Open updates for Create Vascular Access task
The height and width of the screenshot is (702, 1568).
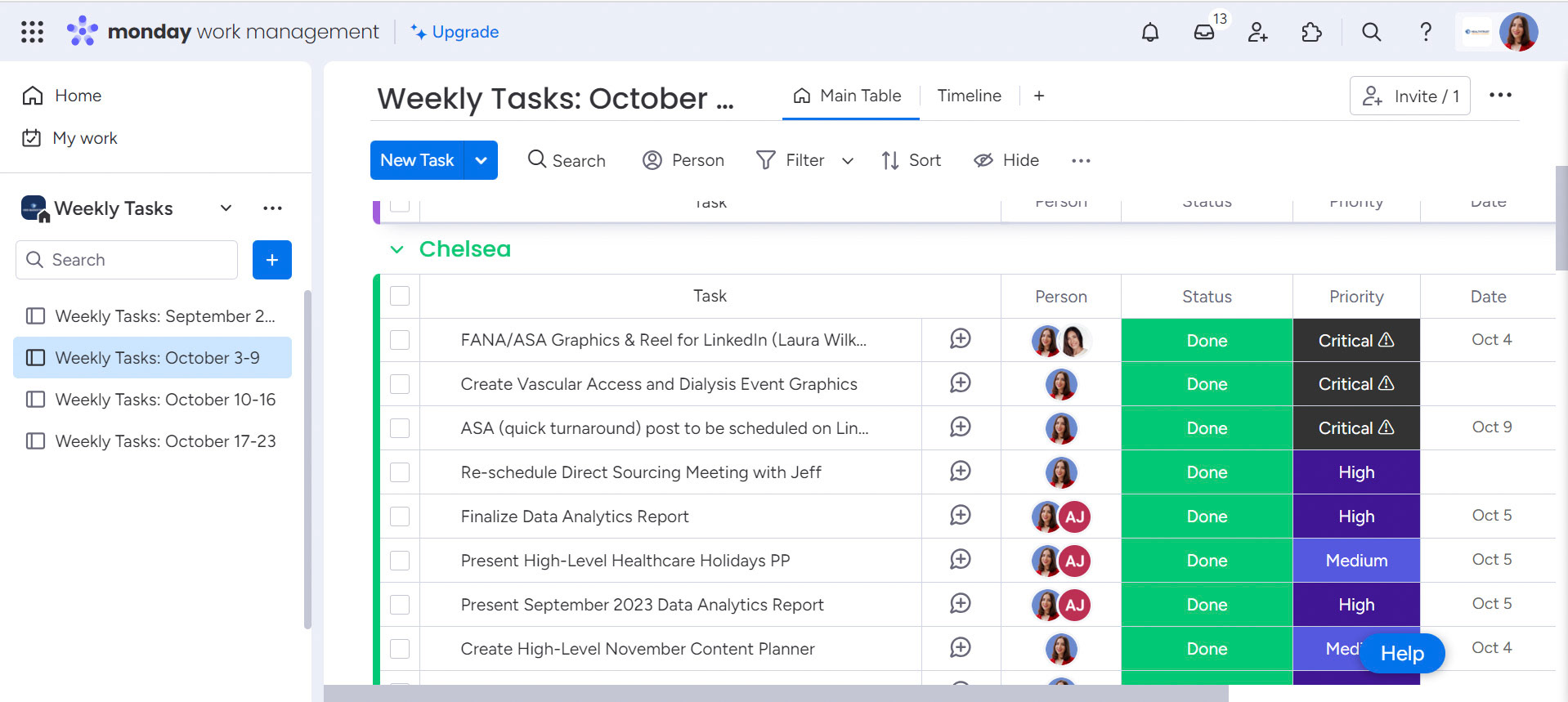click(x=961, y=382)
